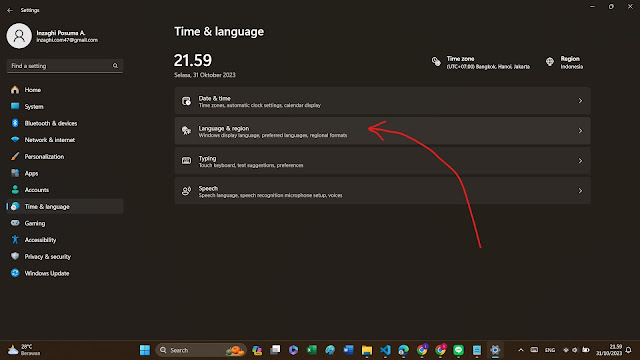Open System settings in the sidebar

[x=65, y=107]
